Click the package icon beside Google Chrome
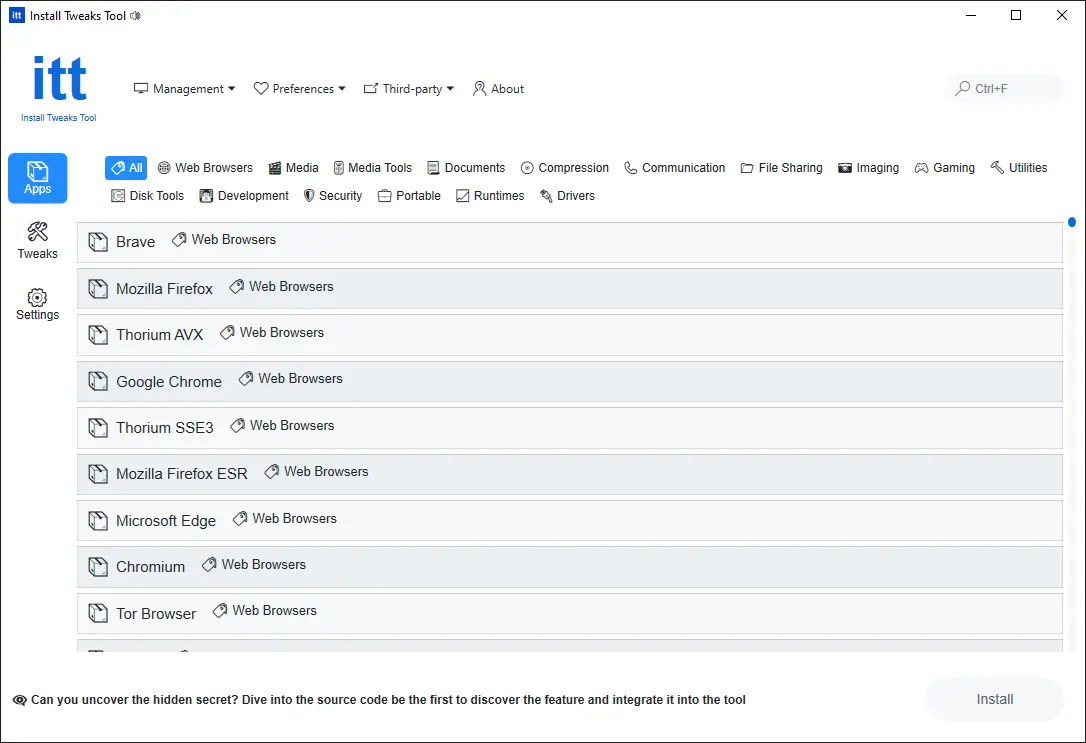1086x743 pixels. 98,382
